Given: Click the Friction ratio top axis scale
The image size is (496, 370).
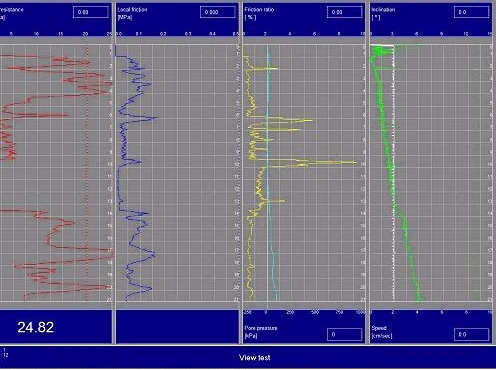Looking at the screenshot, I should click(304, 34).
